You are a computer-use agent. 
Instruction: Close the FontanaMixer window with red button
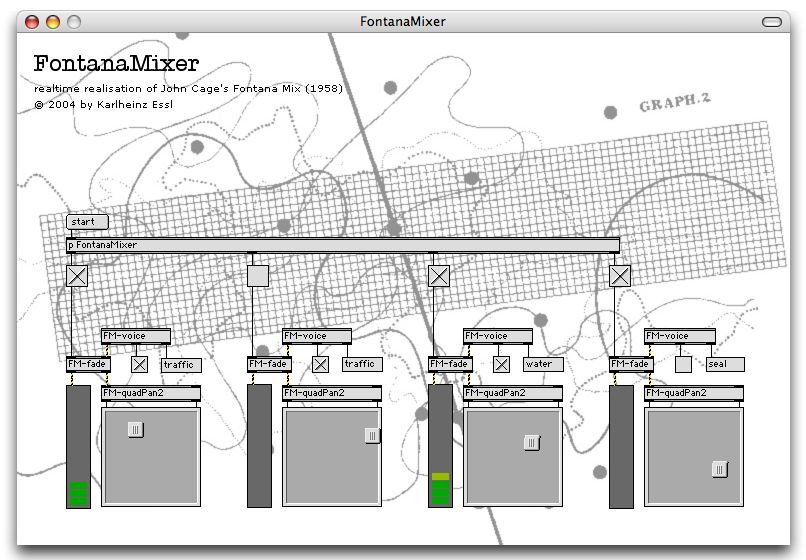click(x=32, y=22)
